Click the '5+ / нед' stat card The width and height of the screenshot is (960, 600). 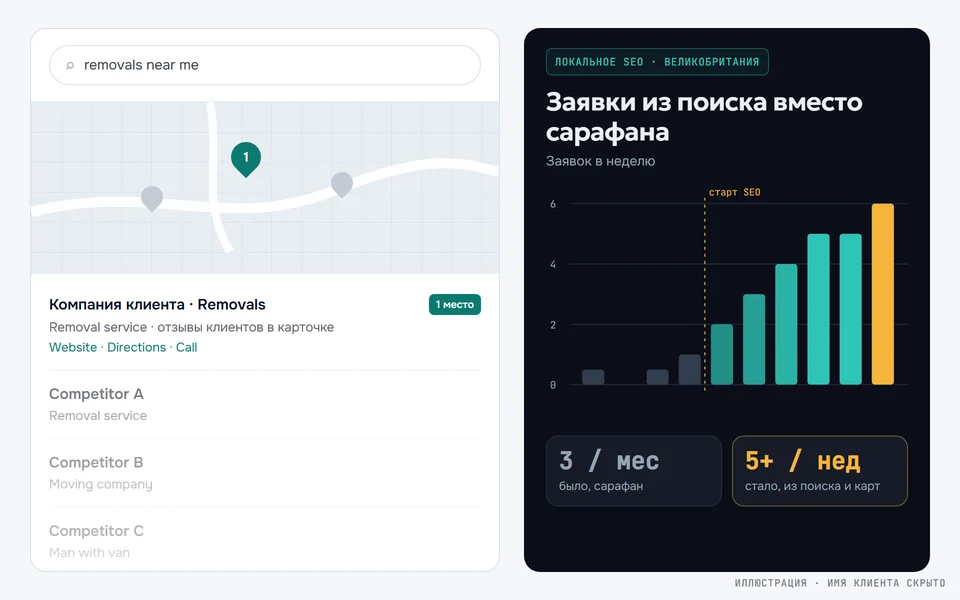[x=819, y=471]
